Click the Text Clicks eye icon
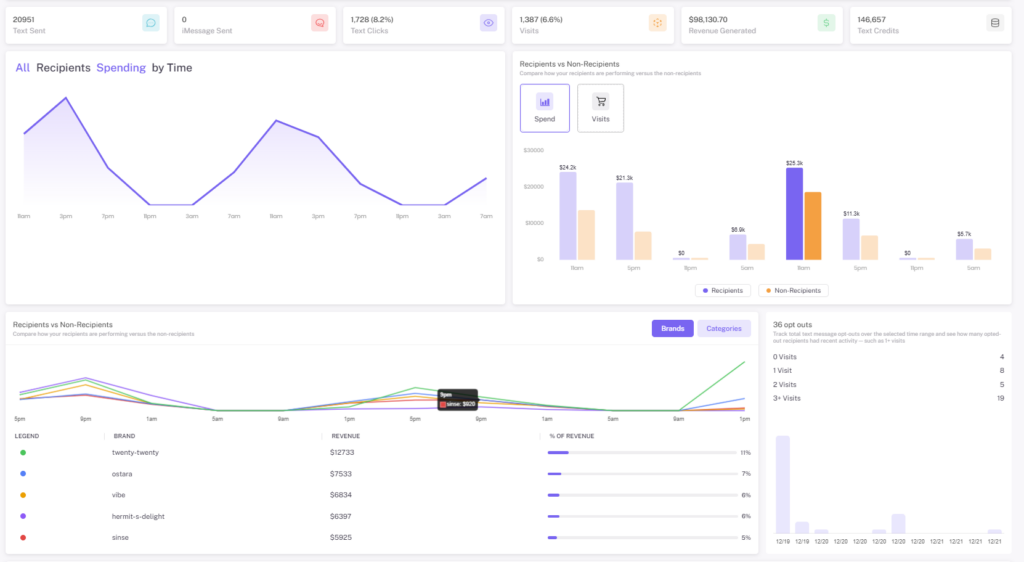This screenshot has width=1024, height=562. (x=488, y=23)
